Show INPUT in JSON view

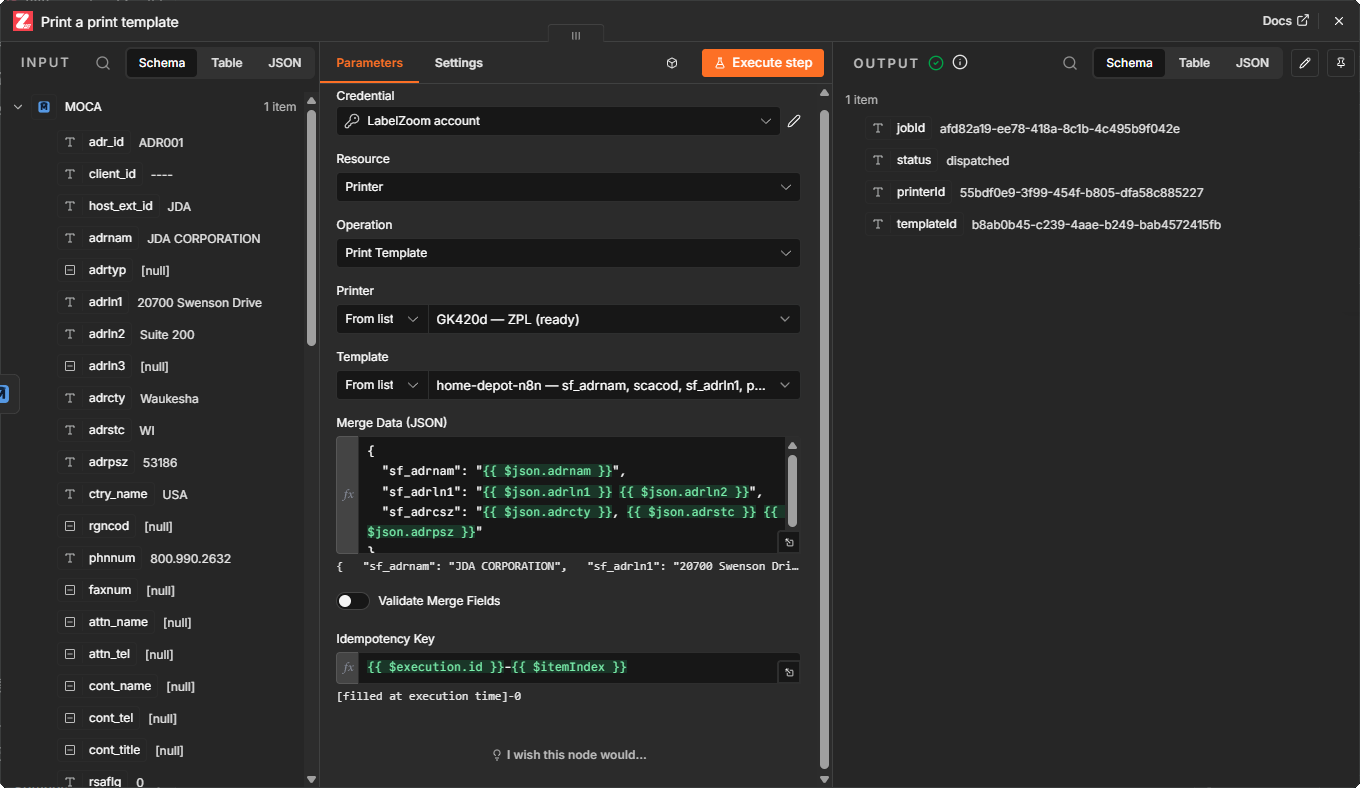pos(285,63)
